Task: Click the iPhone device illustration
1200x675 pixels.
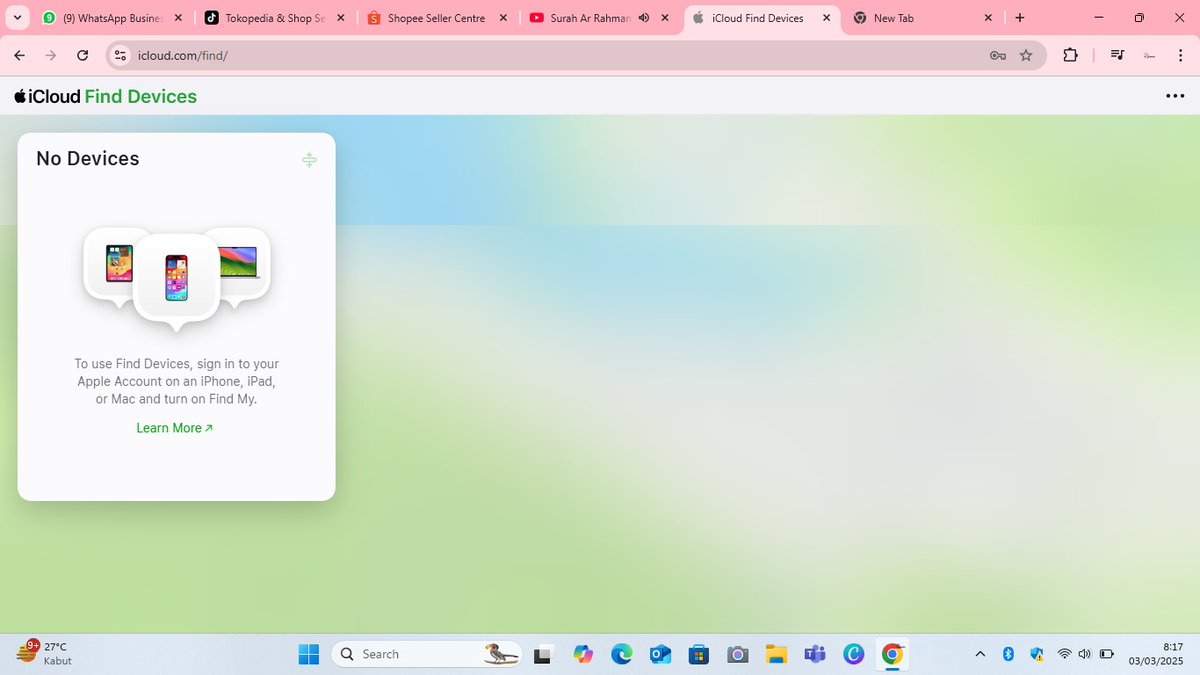Action: pos(176,277)
